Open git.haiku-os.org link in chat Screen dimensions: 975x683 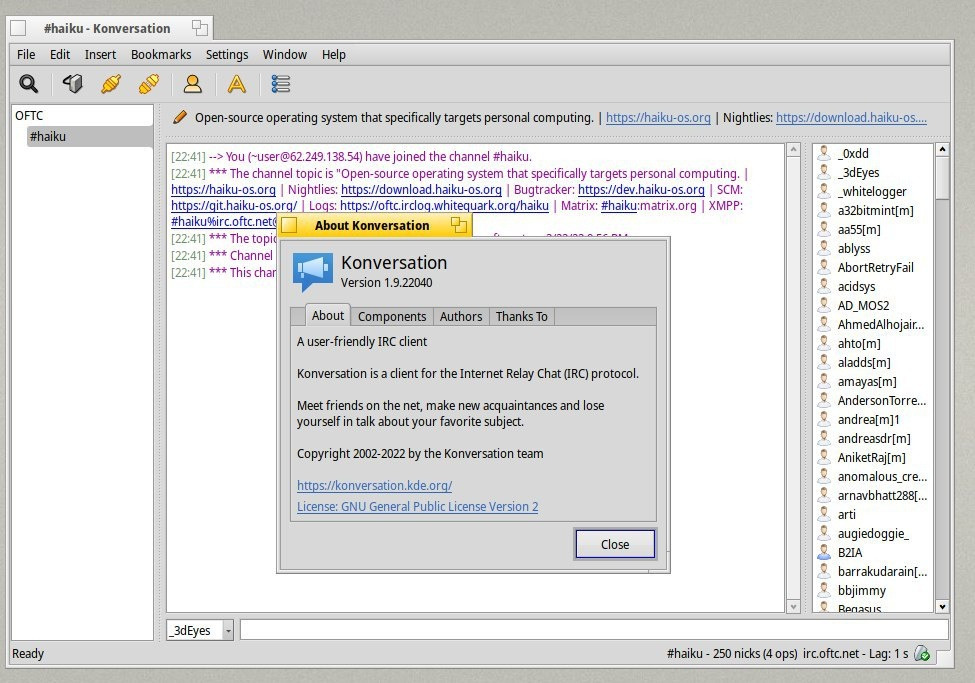click(x=234, y=205)
